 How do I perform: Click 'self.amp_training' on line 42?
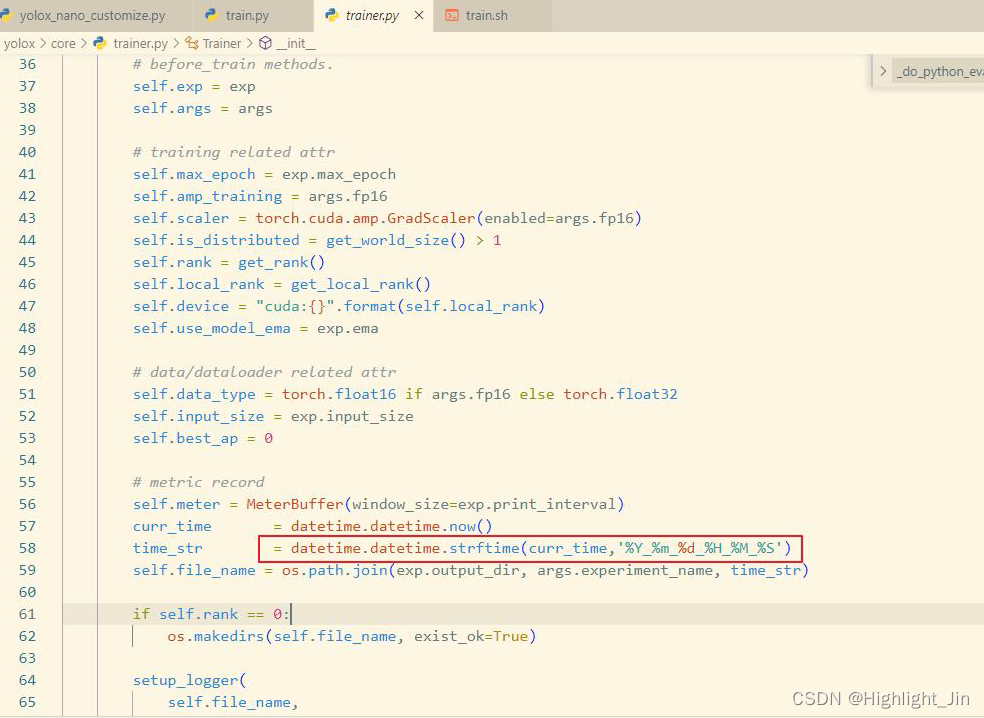(x=207, y=196)
